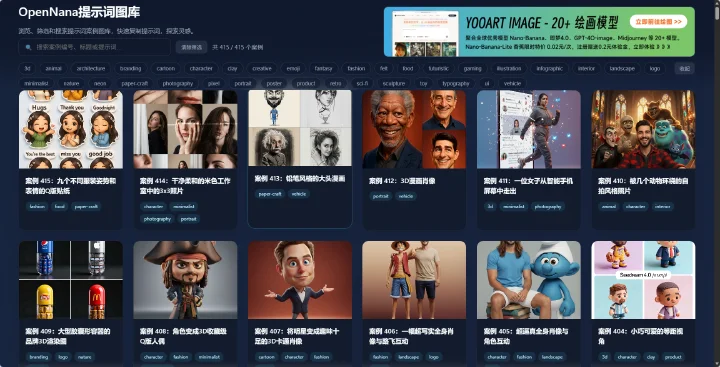Select the illustration filter tag
The height and width of the screenshot is (367, 720).
click(x=509, y=68)
